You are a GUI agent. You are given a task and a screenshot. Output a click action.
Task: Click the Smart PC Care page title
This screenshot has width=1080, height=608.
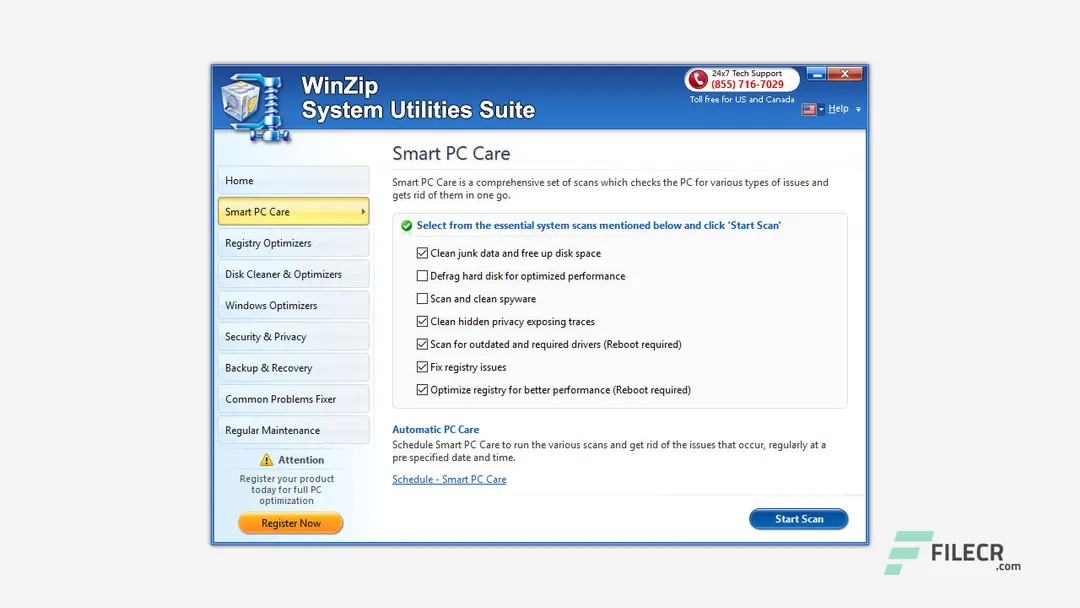[x=451, y=154]
